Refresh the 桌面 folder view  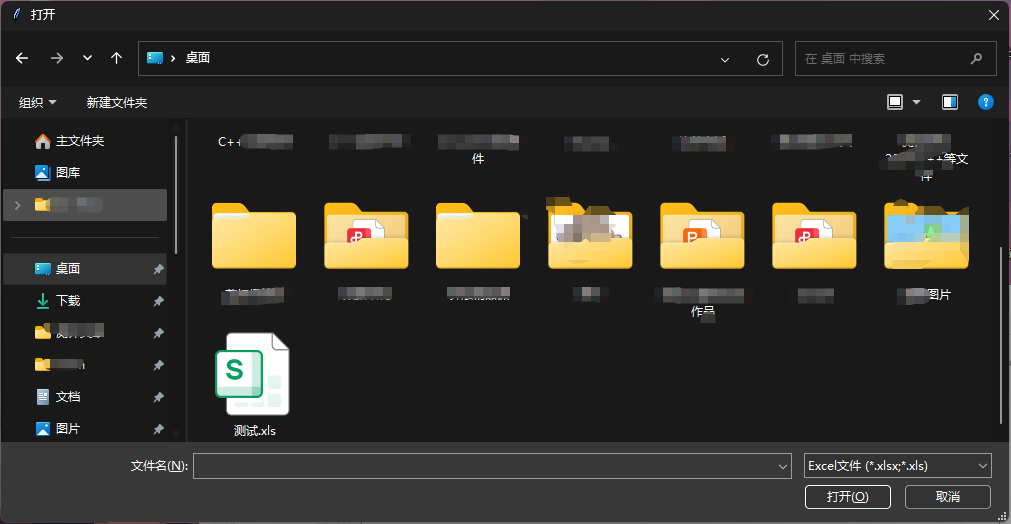[x=763, y=59]
